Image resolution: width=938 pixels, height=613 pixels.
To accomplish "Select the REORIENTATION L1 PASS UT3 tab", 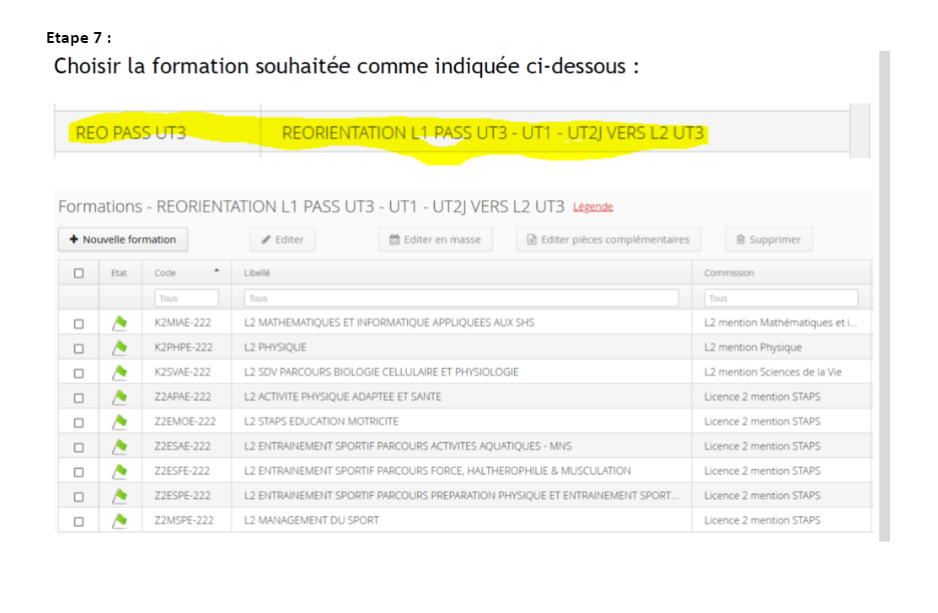I will point(494,132).
